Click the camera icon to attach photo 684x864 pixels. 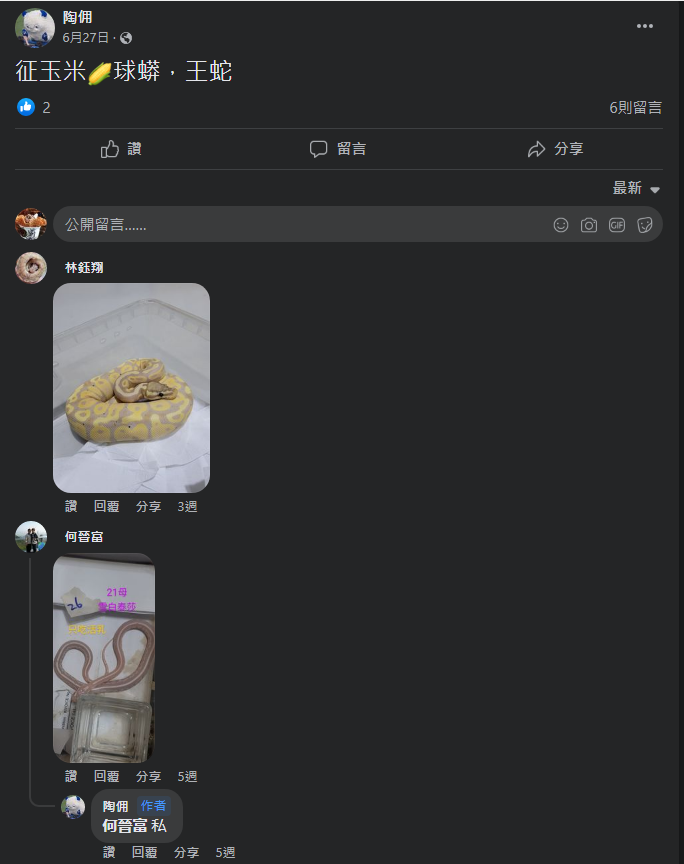[589, 225]
